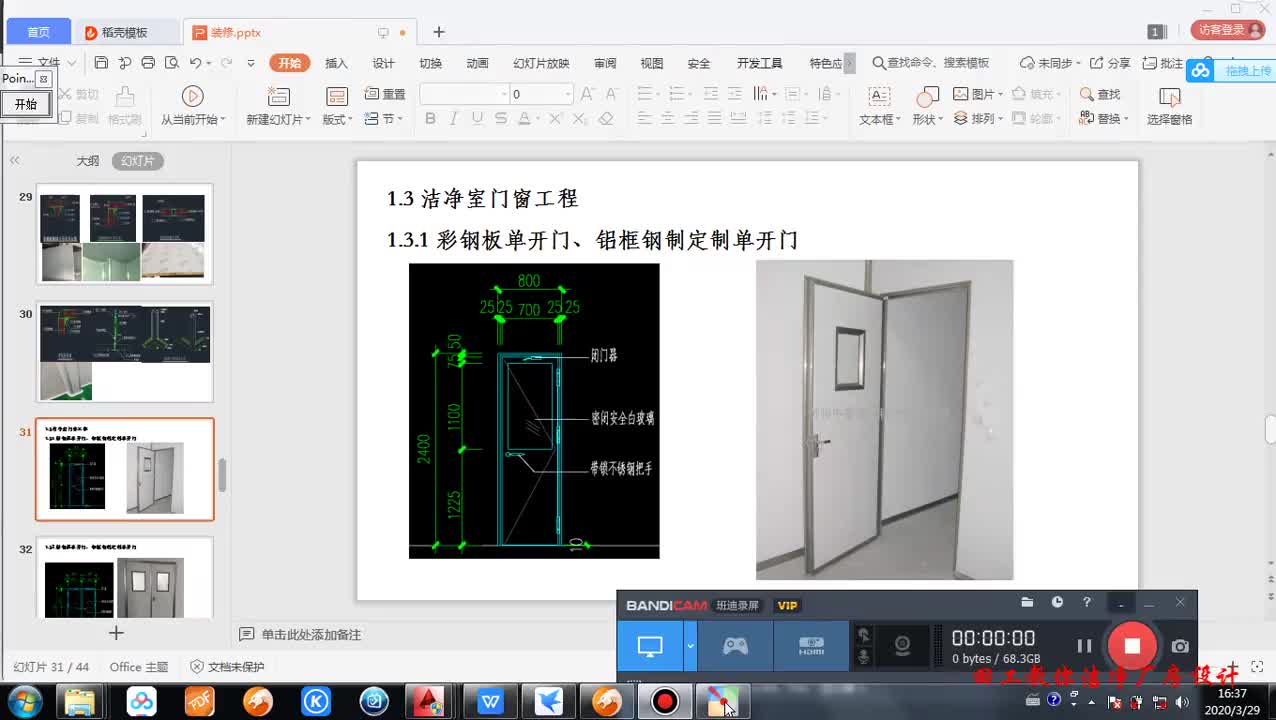This screenshot has height=720, width=1276.
Task: Click the 访客登录 login button
Action: point(1228,30)
